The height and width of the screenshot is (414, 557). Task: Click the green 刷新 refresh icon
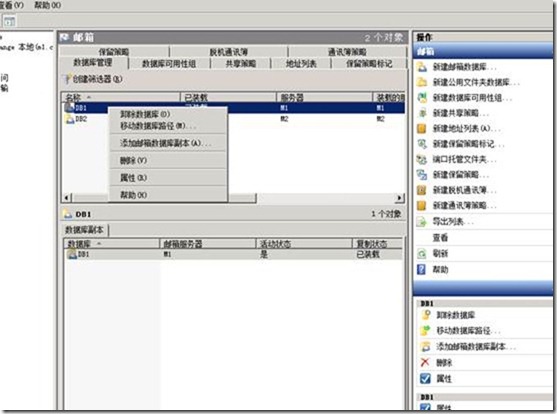[x=422, y=253]
